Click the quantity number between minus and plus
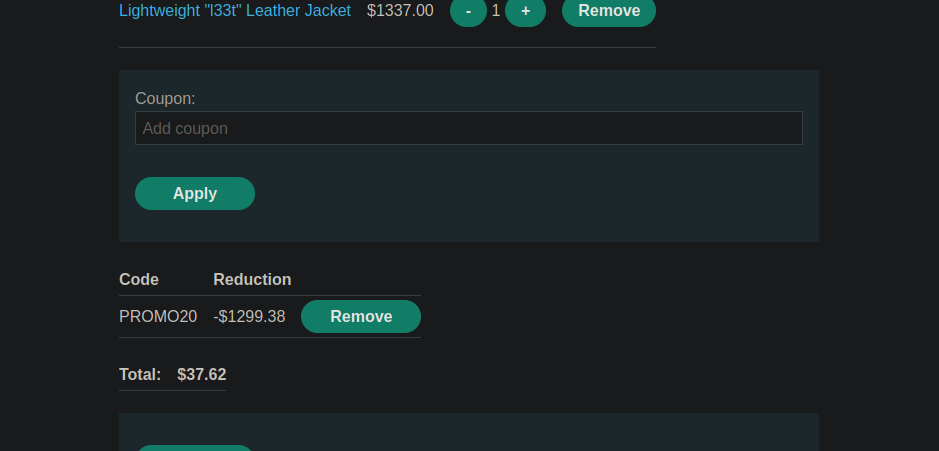This screenshot has width=939, height=451. pyautogui.click(x=496, y=11)
